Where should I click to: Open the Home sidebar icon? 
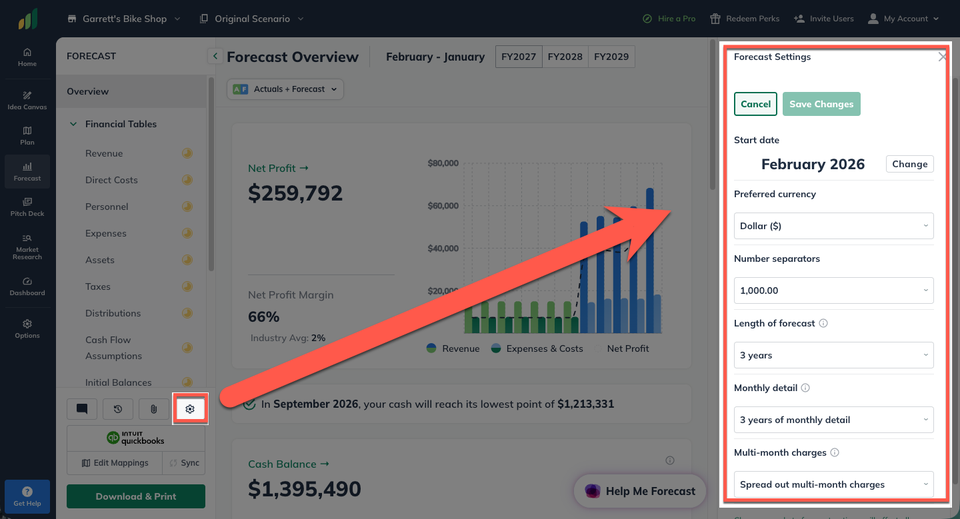click(x=27, y=57)
